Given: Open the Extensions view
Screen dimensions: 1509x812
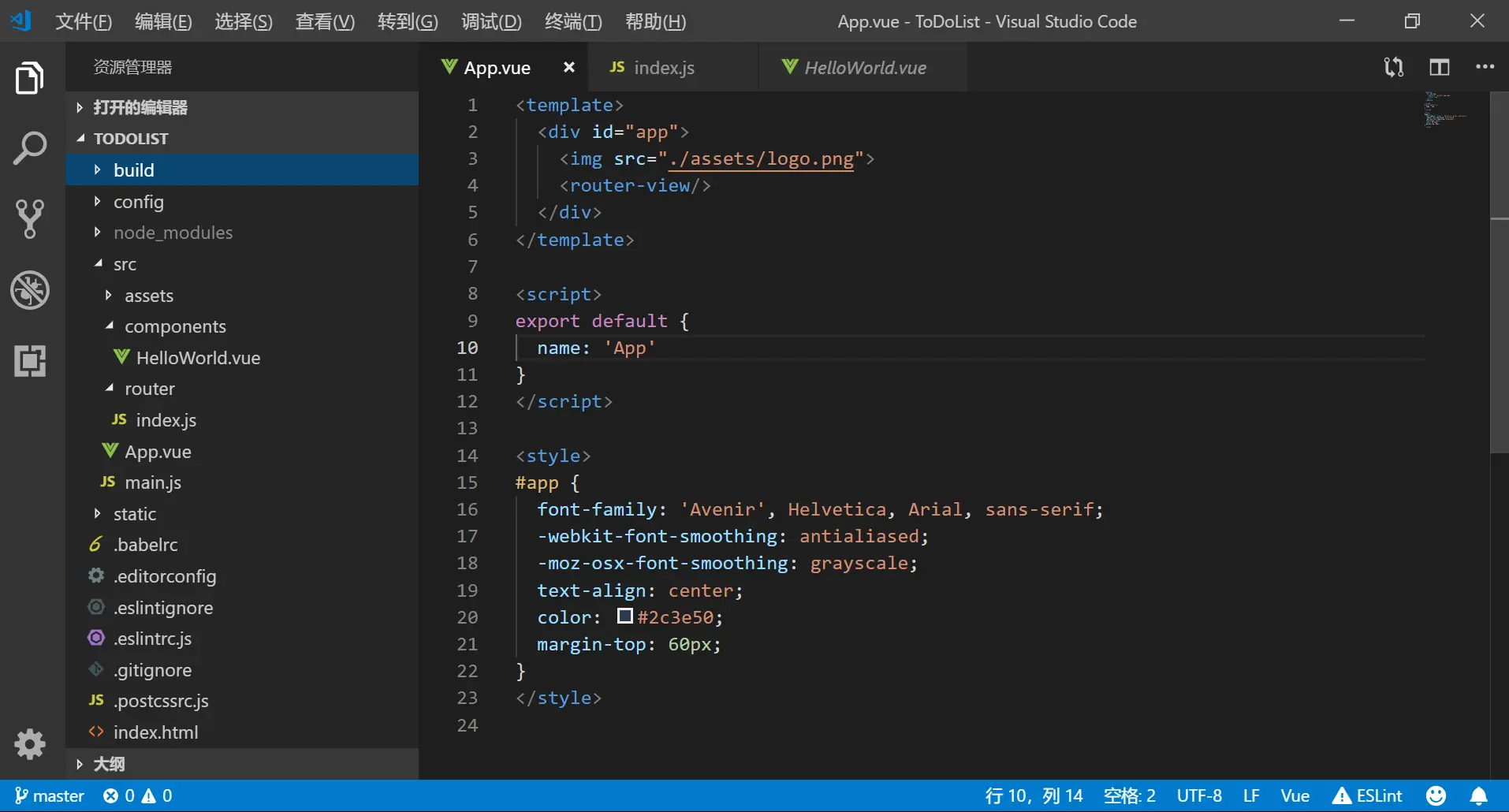Looking at the screenshot, I should click(30, 361).
